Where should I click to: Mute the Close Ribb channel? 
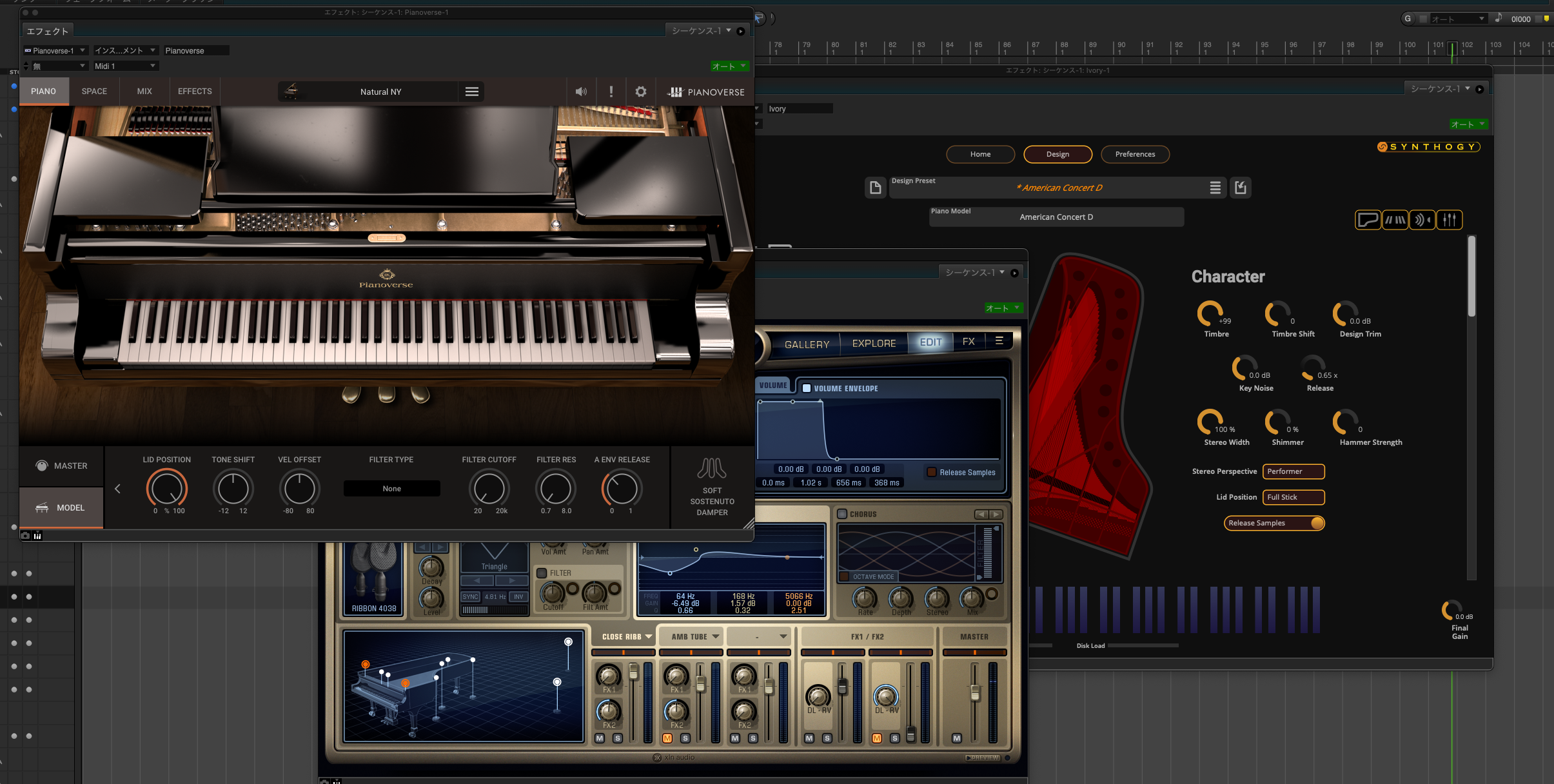600,738
